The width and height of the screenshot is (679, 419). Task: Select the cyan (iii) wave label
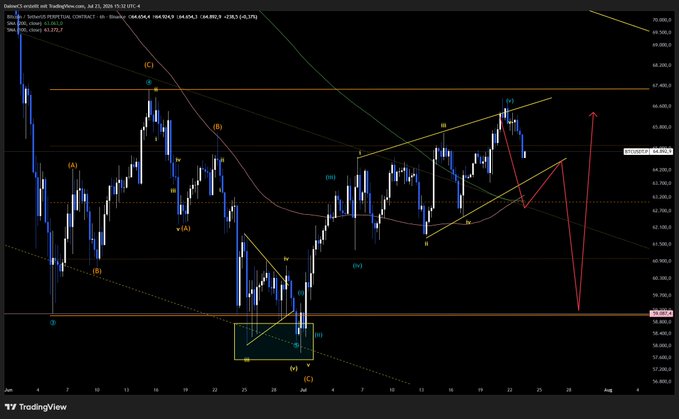tap(330, 177)
